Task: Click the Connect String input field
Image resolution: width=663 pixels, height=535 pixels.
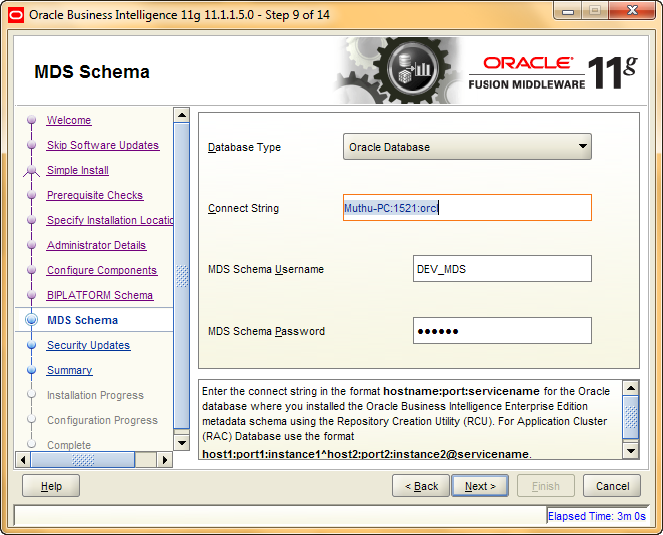Action: (467, 208)
